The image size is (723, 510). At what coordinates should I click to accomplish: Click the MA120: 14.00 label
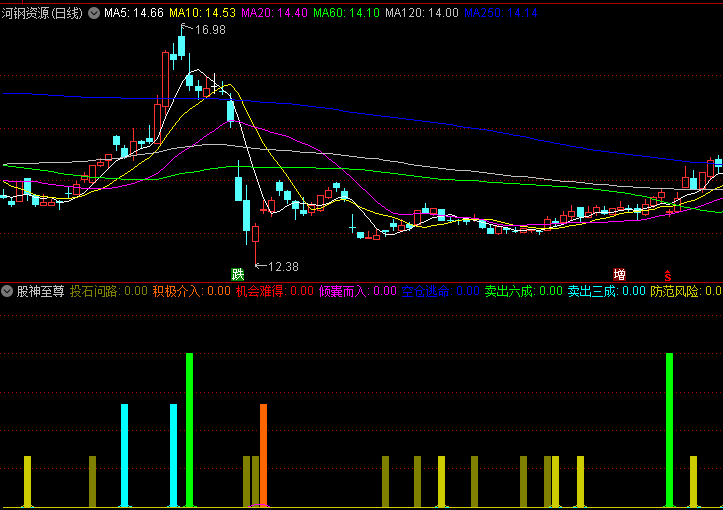[x=422, y=13]
